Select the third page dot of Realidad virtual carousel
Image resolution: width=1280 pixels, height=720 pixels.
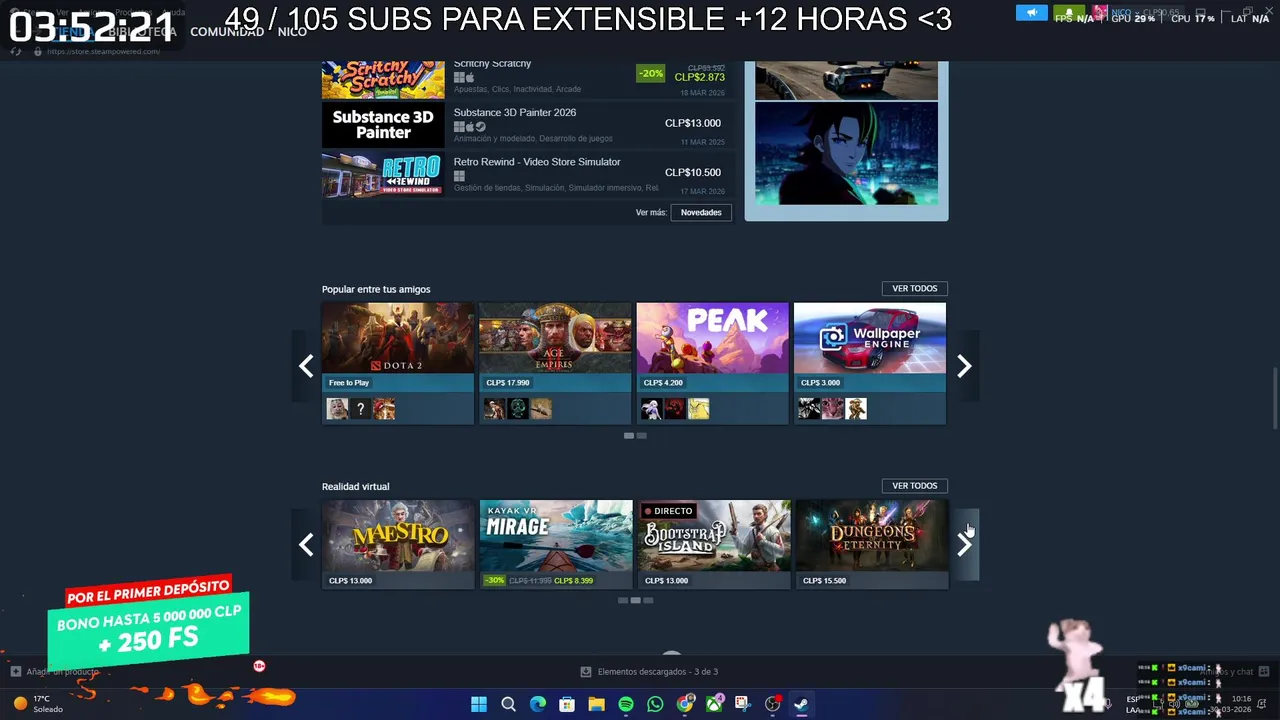(648, 600)
